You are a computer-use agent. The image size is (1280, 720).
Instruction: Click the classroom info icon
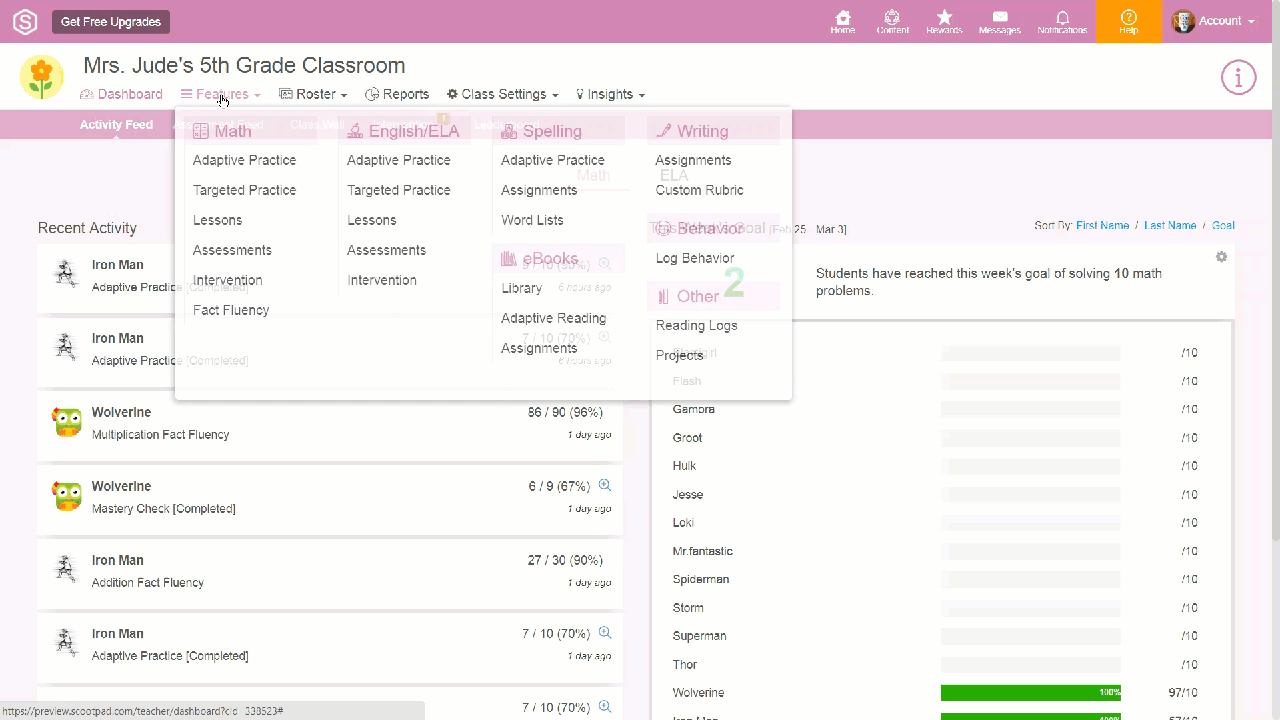tap(1238, 77)
